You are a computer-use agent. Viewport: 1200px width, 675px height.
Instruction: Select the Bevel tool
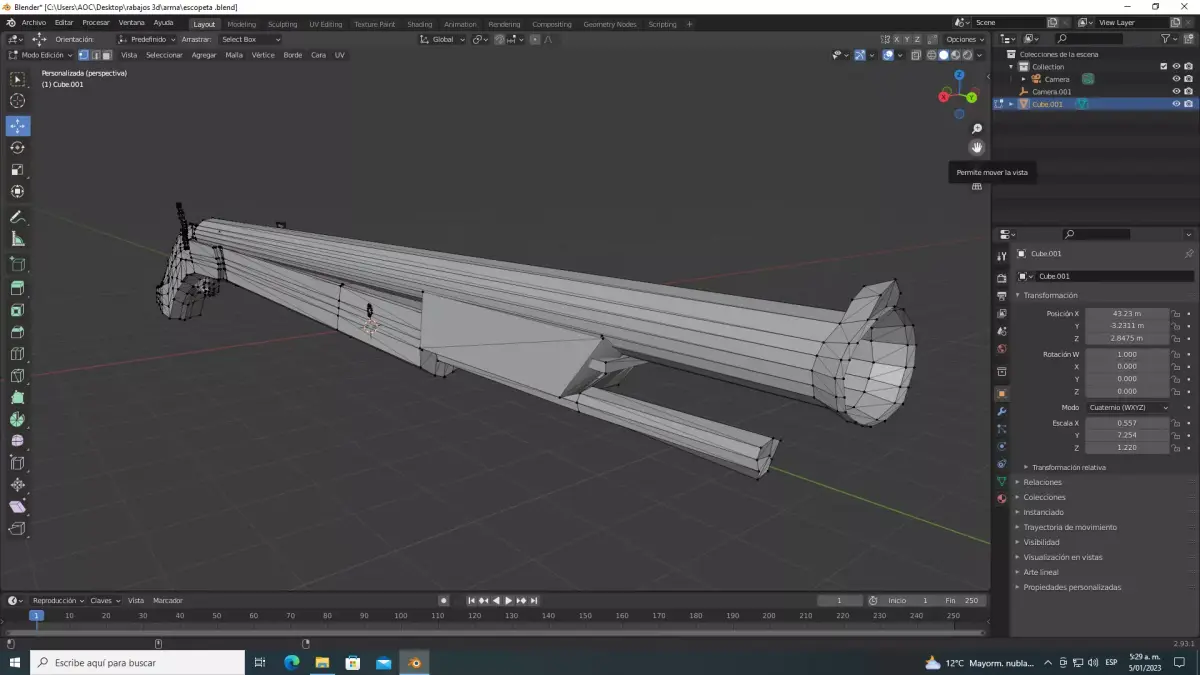[x=18, y=333]
